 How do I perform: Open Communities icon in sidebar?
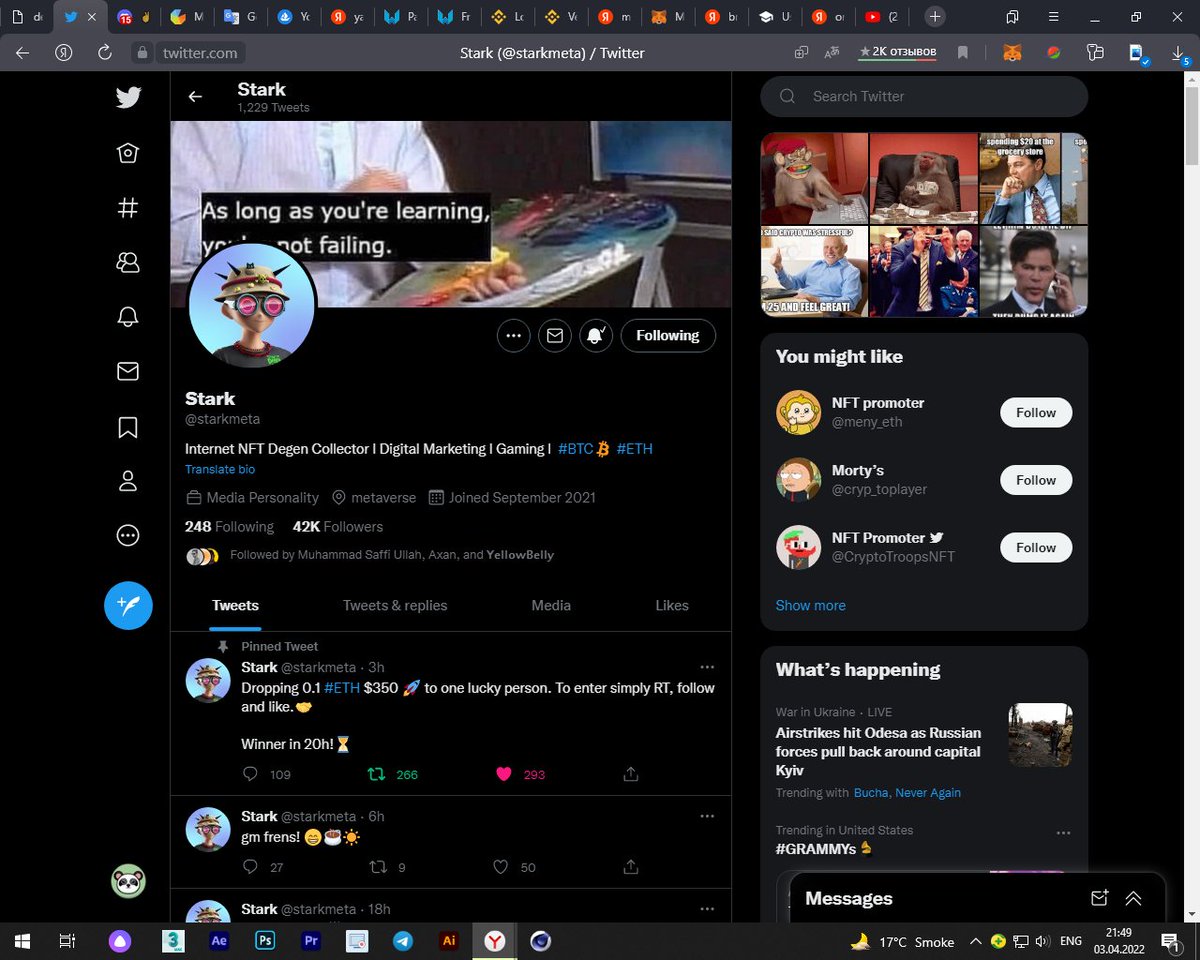128,262
